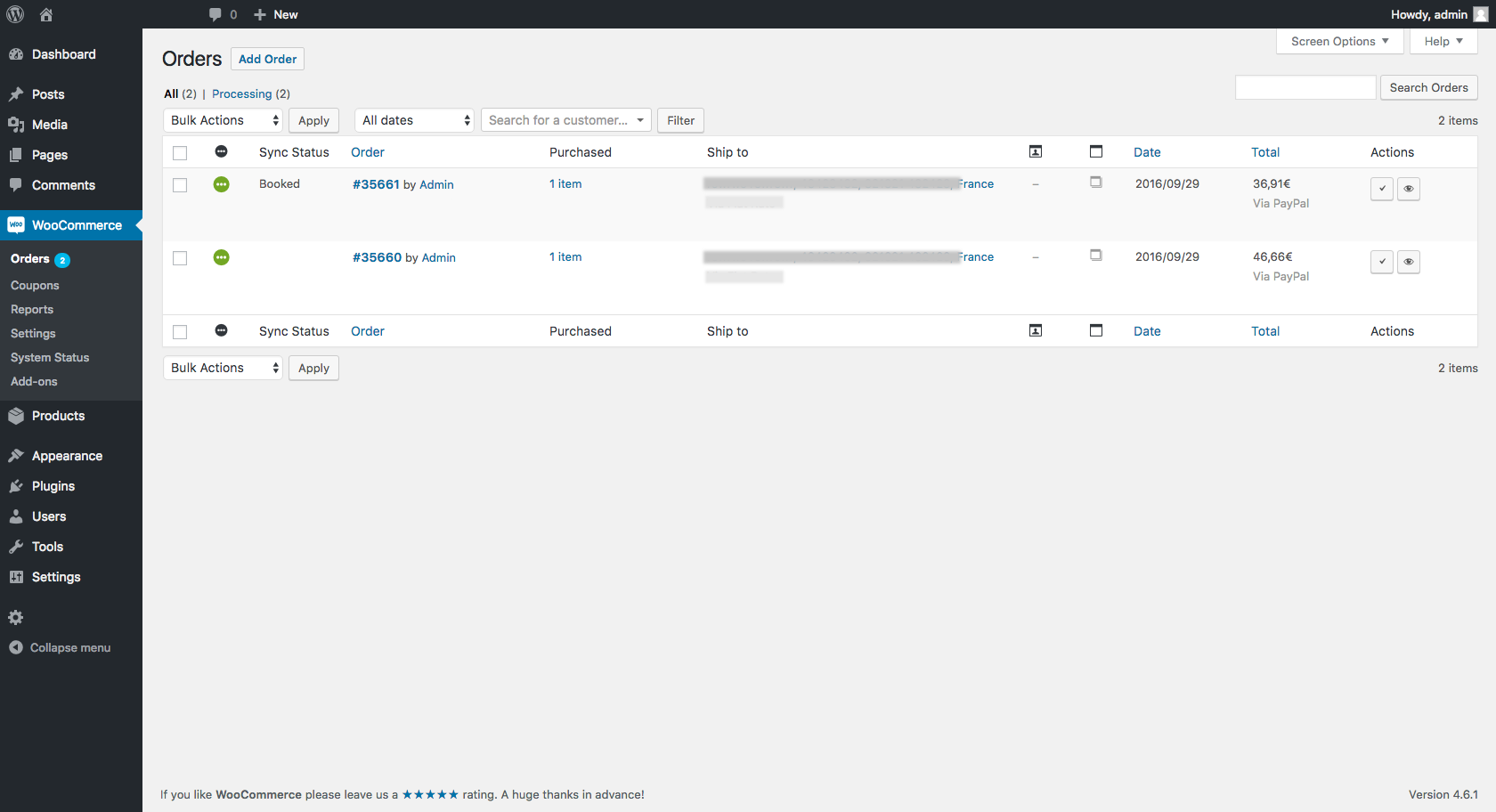Viewport: 1496px width, 812px height.
Task: Click processing status icon for order #35661
Action: click(222, 184)
